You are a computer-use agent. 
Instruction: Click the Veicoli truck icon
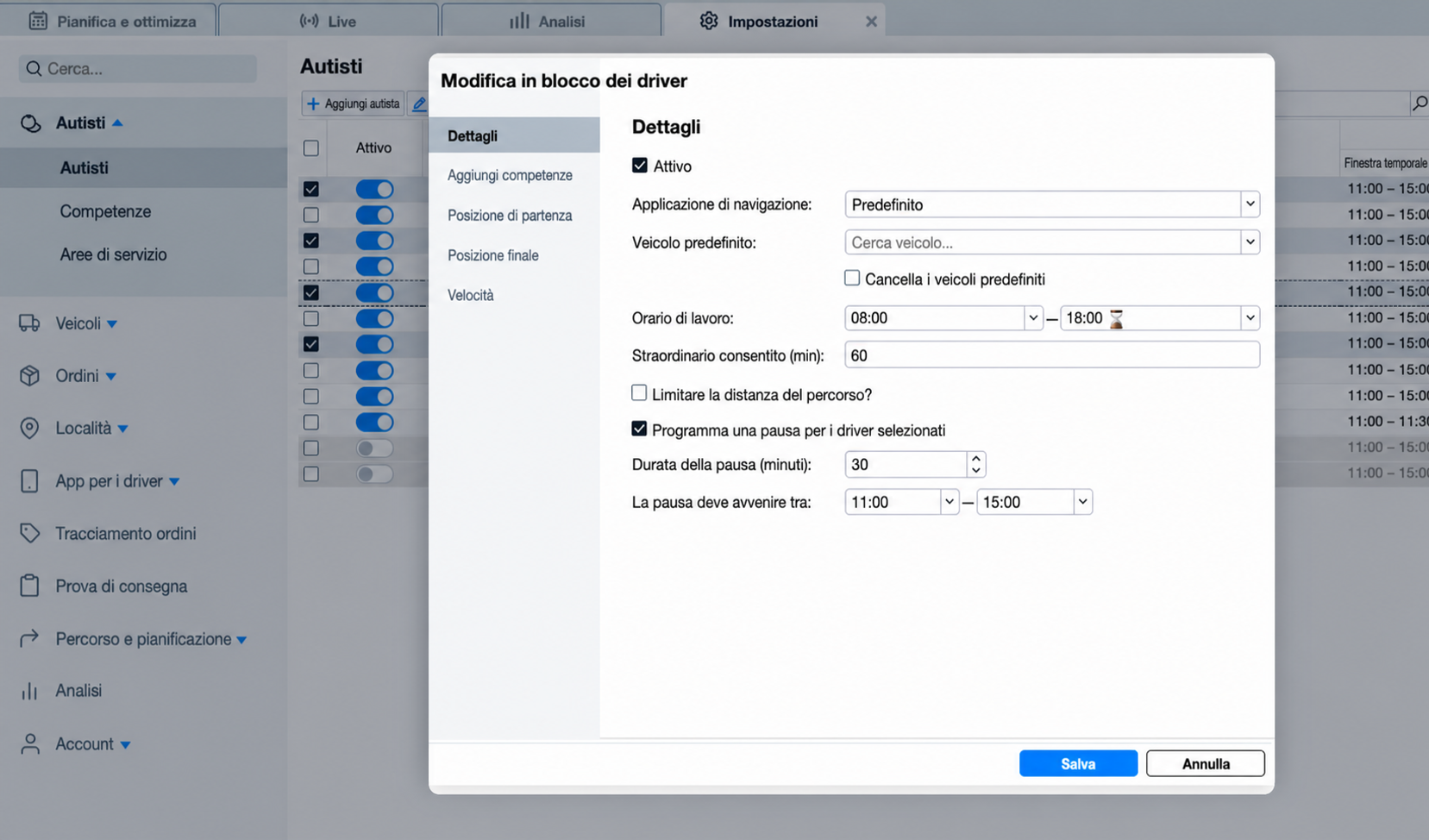(29, 323)
